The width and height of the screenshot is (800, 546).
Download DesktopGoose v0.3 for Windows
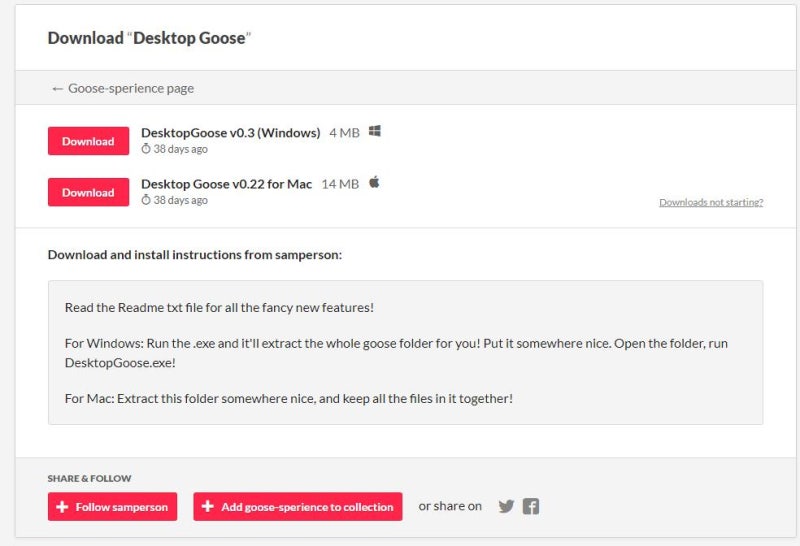point(88,141)
